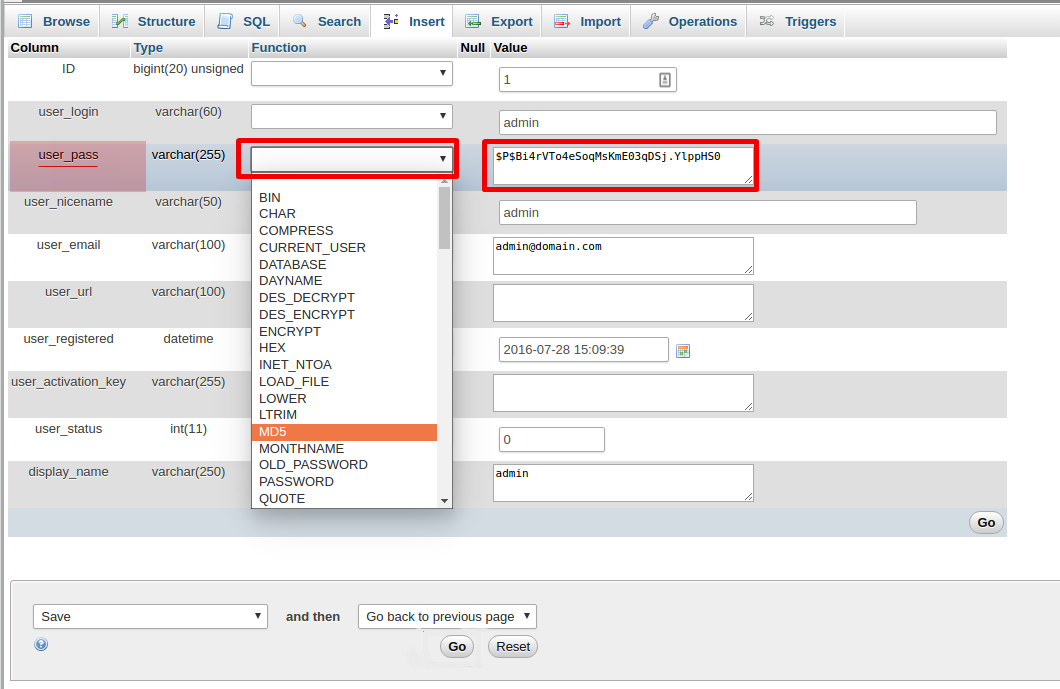Viewport: 1060px width, 689px height.
Task: Click the Structure tab icon
Action: [x=120, y=21]
